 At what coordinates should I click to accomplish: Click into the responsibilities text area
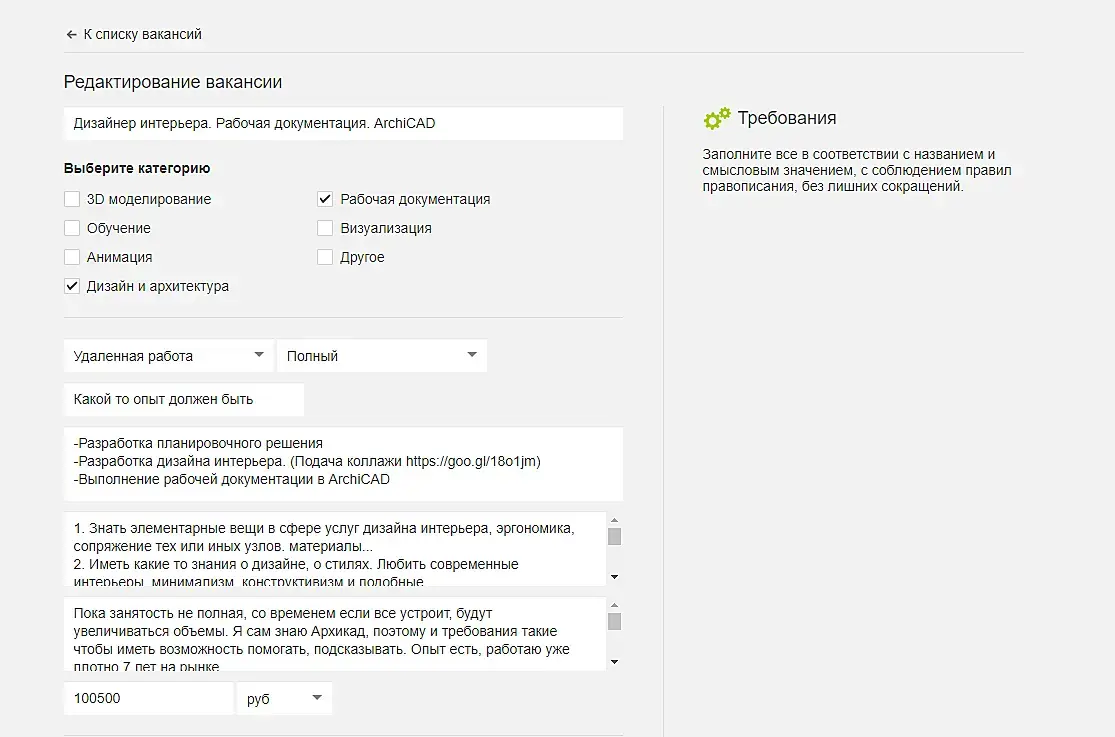pyautogui.click(x=343, y=463)
